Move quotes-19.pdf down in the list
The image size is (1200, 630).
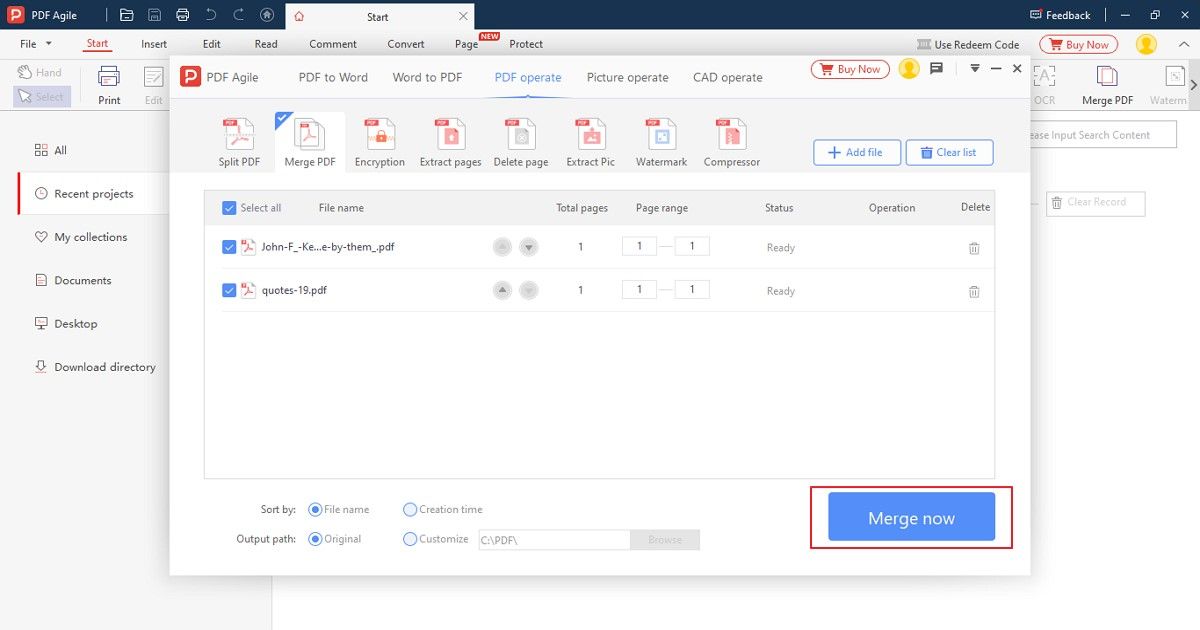(529, 290)
